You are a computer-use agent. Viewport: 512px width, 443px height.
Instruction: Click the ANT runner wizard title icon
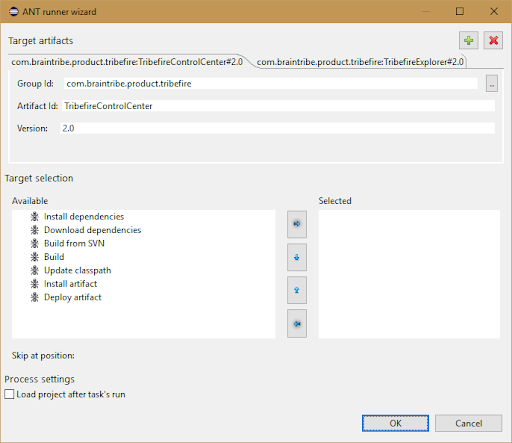14,12
